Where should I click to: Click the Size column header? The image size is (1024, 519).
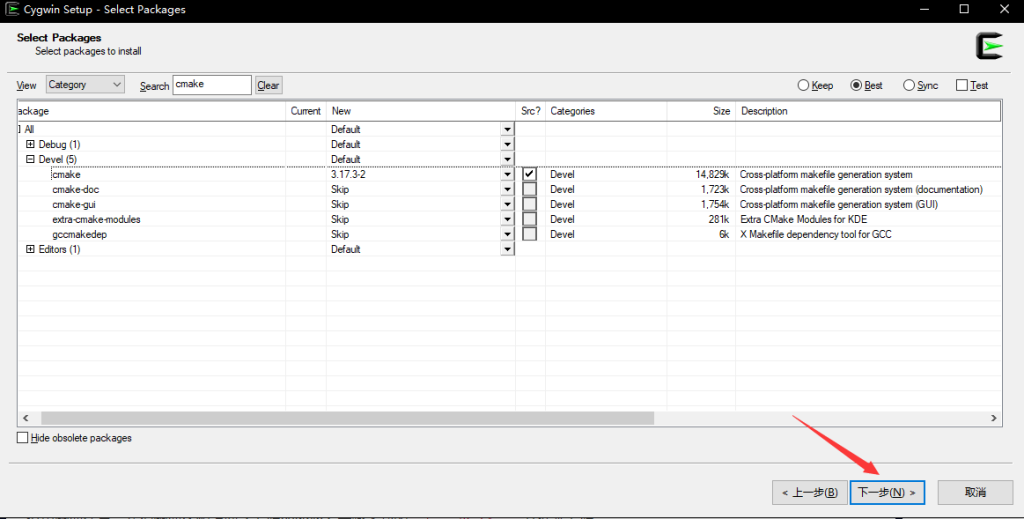tap(701, 111)
